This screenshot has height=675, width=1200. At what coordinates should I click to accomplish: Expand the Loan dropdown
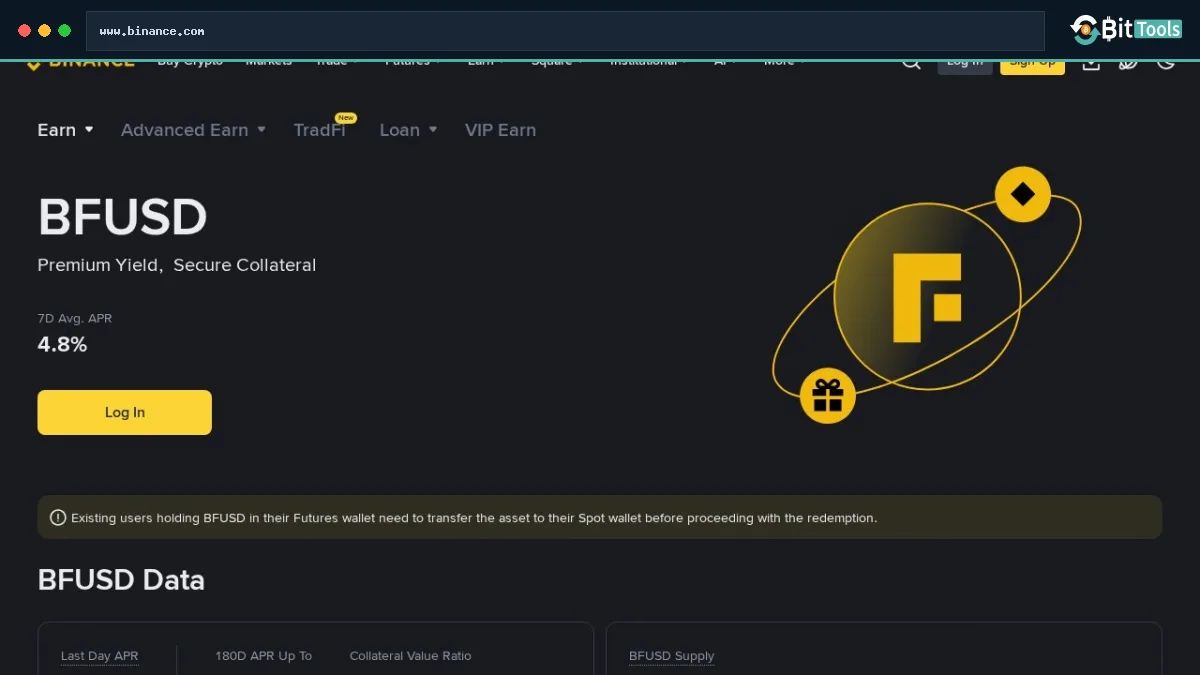tap(408, 130)
